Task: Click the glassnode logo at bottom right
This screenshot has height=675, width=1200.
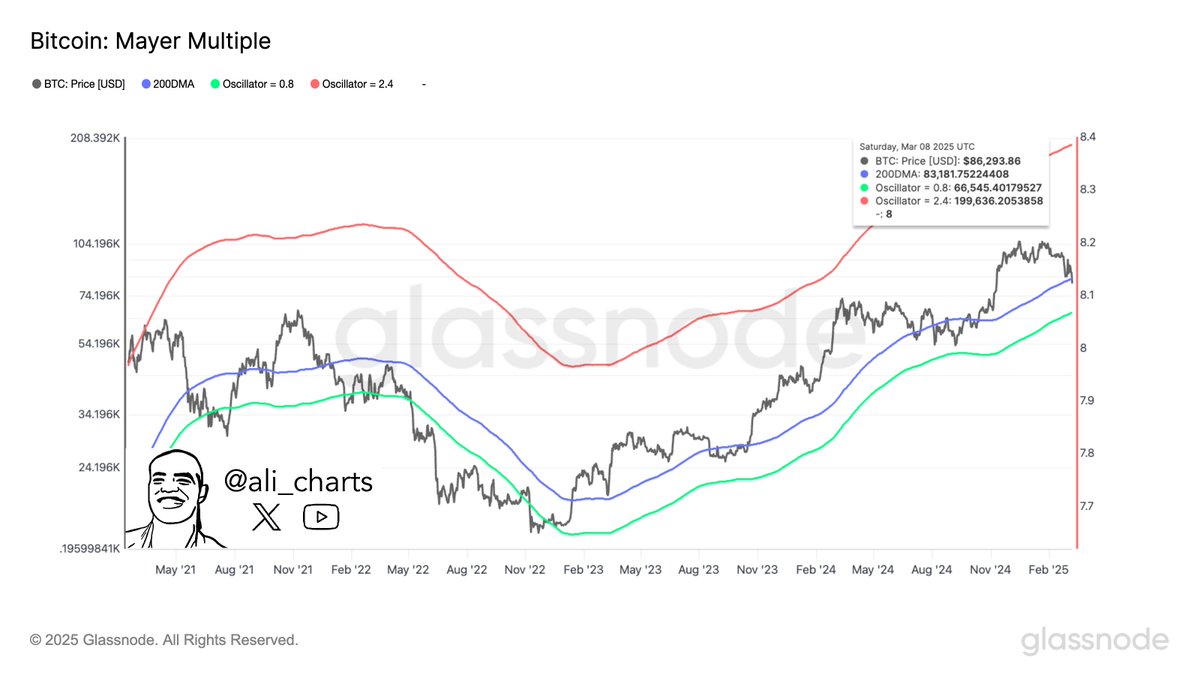Action: 1094,640
